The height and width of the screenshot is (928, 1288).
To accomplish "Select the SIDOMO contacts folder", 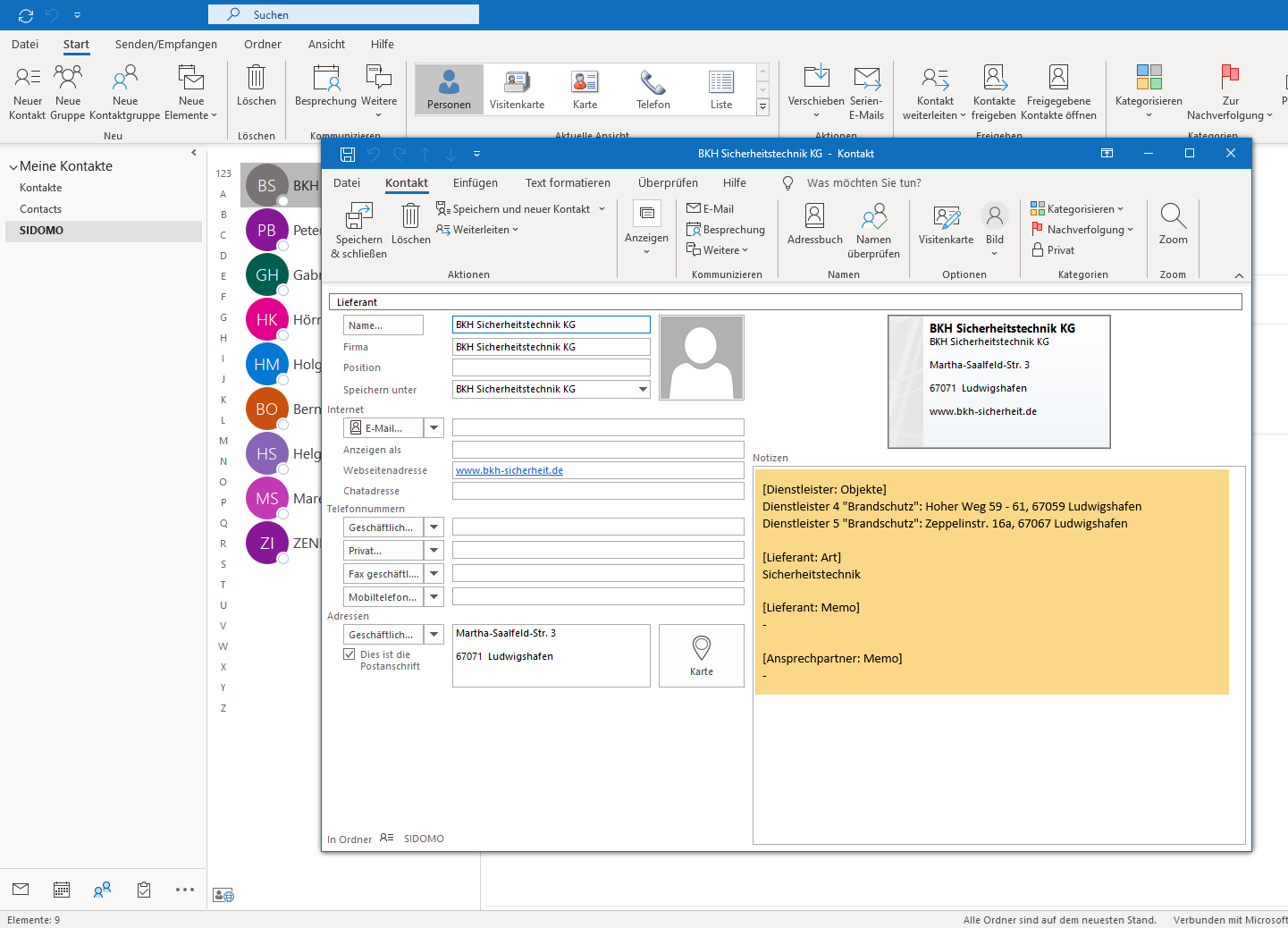I will 104,231.
